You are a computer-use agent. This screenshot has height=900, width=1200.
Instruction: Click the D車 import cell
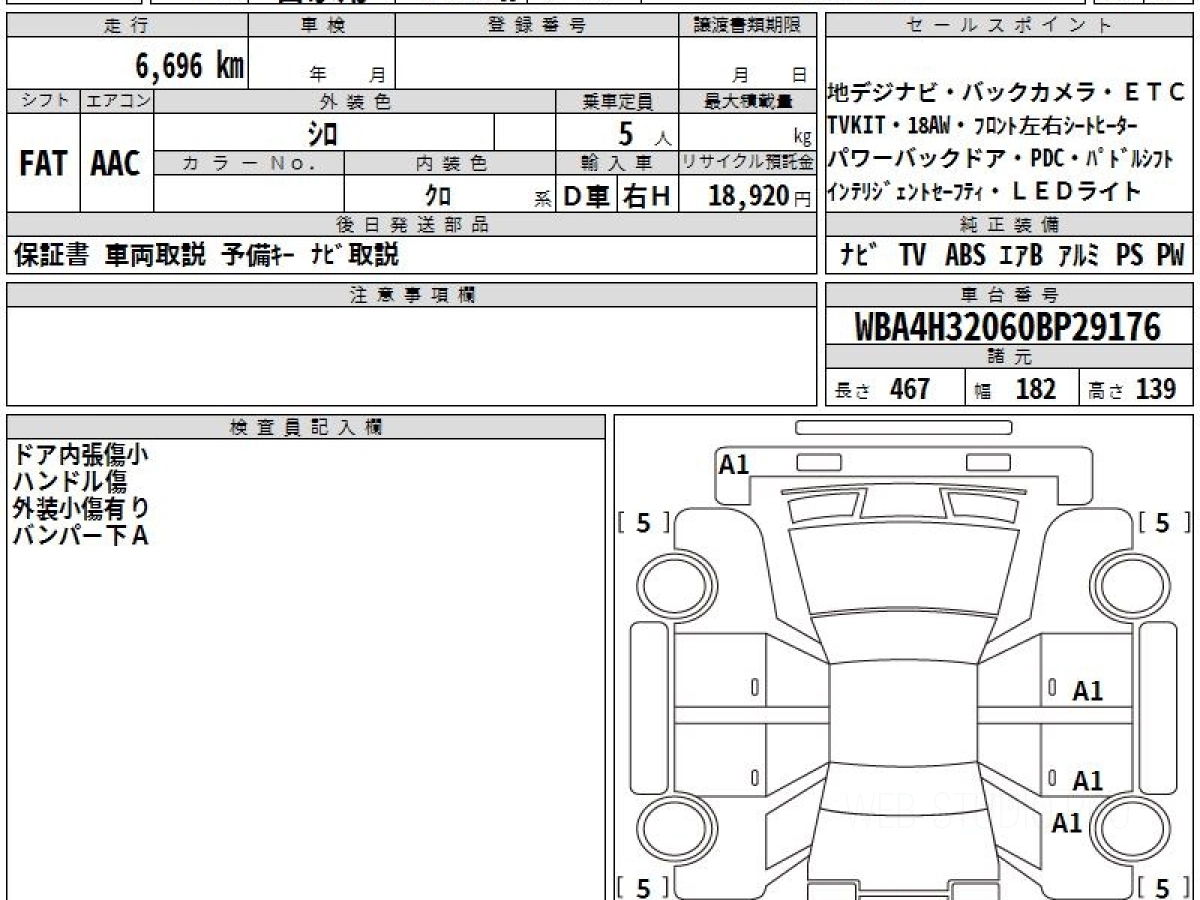click(587, 195)
